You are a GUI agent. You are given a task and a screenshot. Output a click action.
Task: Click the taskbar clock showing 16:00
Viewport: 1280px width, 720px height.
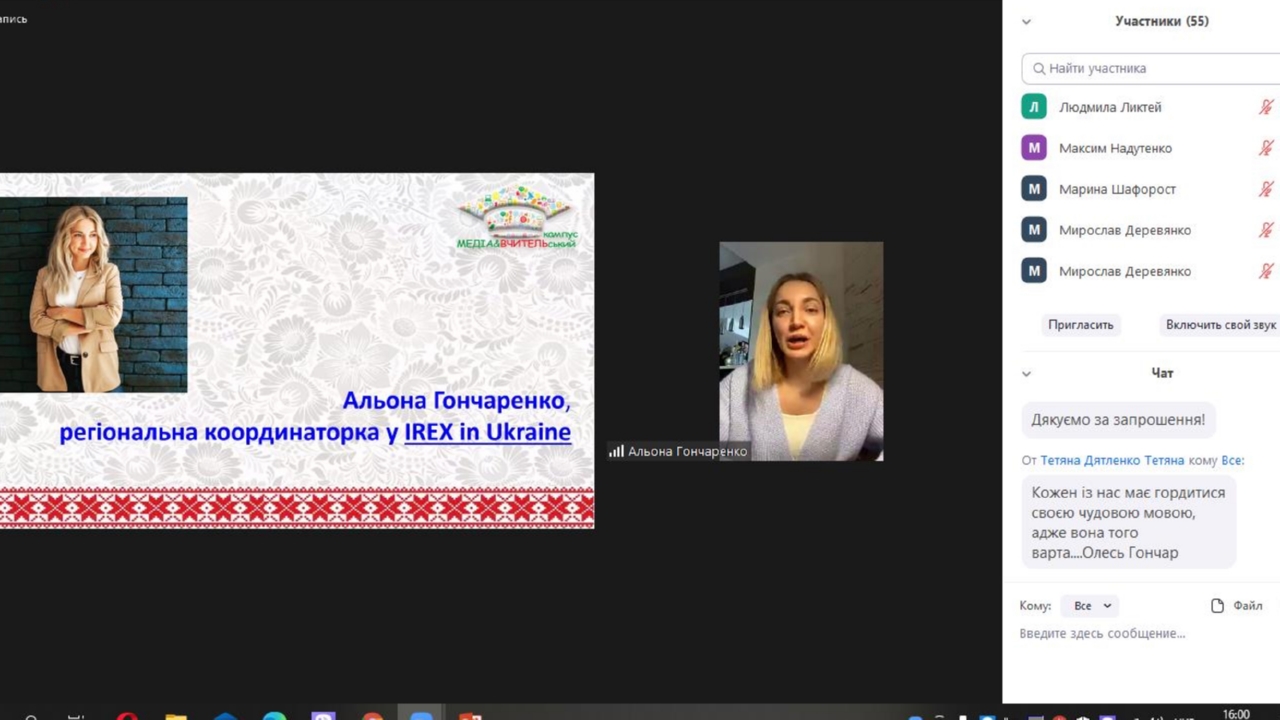point(1237,714)
